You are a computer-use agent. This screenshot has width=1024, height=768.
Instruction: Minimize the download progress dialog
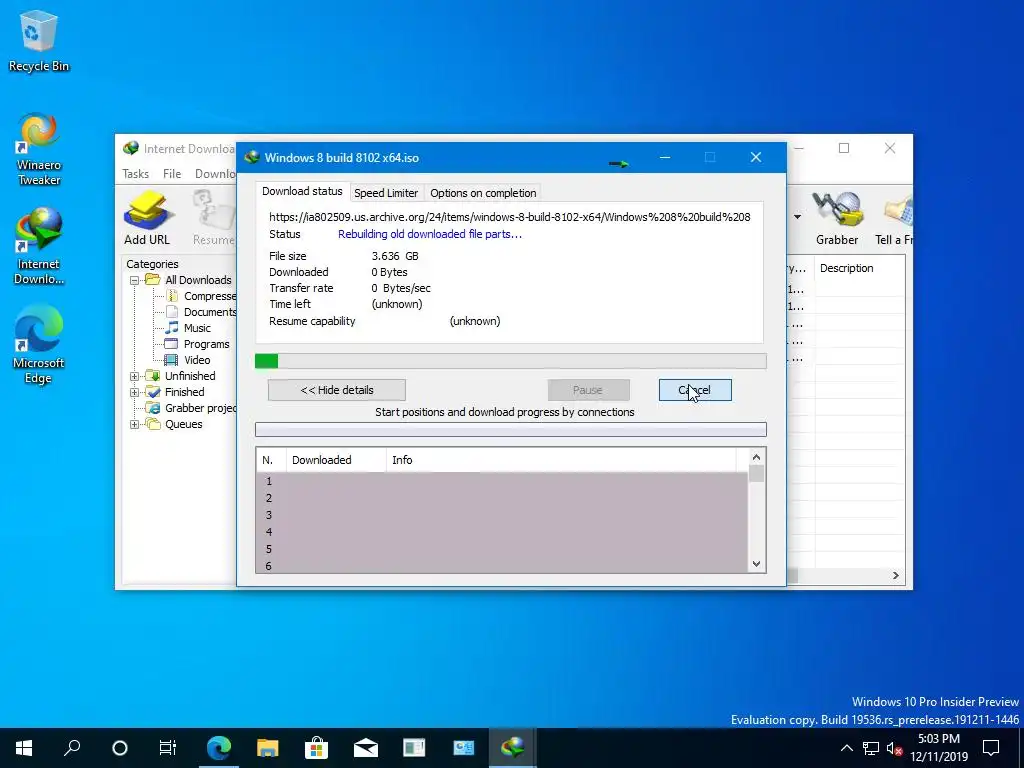coord(665,157)
